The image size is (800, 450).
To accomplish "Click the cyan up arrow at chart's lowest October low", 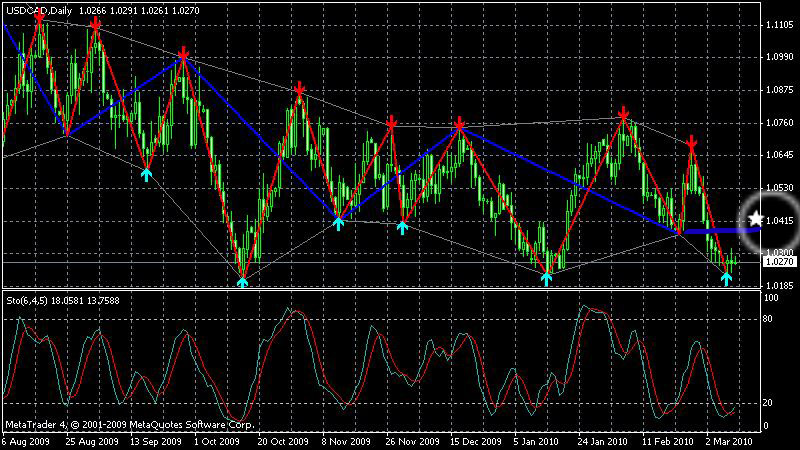I will pyautogui.click(x=243, y=282).
